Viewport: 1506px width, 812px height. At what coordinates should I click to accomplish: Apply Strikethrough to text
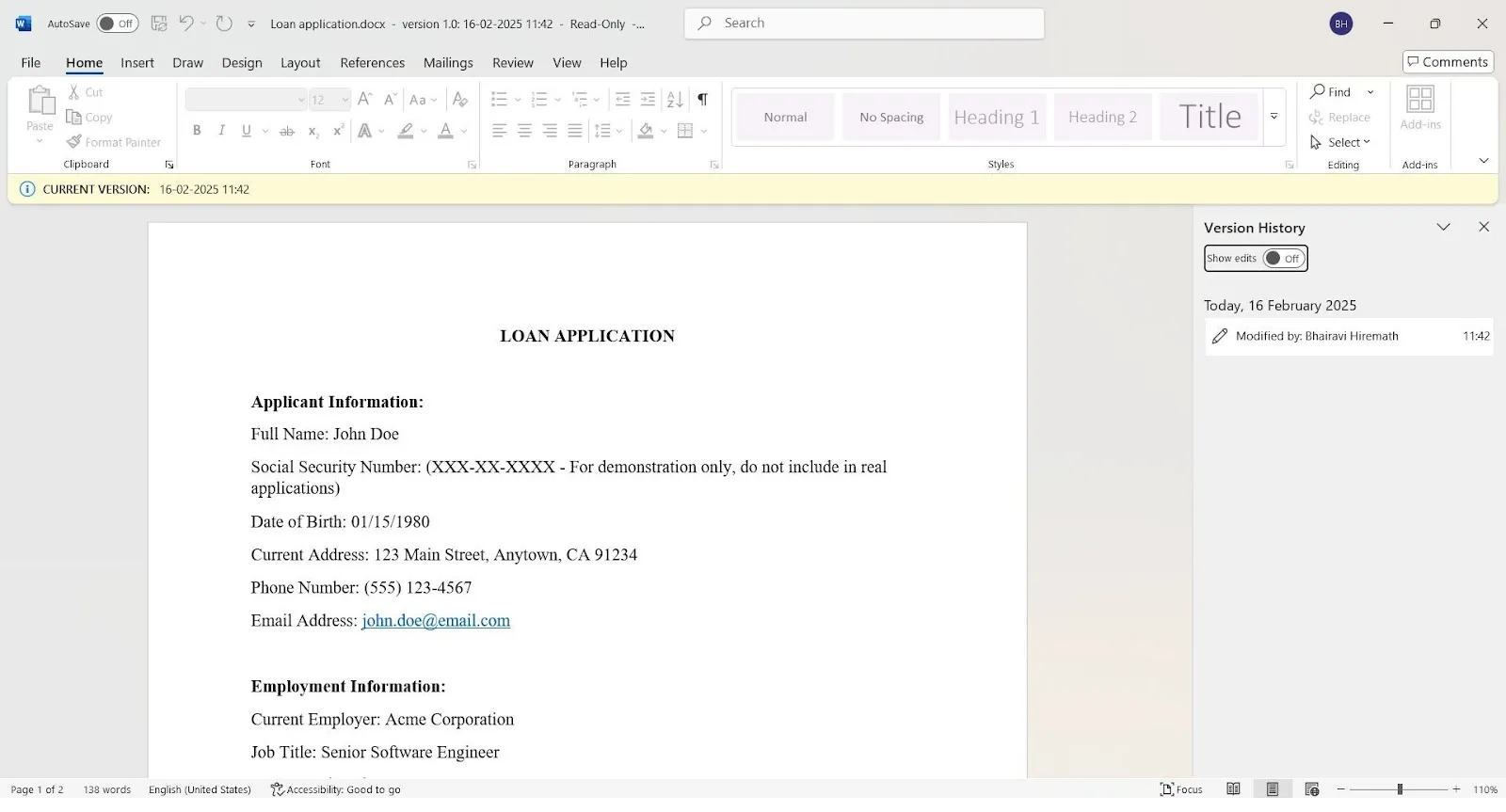pos(287,131)
